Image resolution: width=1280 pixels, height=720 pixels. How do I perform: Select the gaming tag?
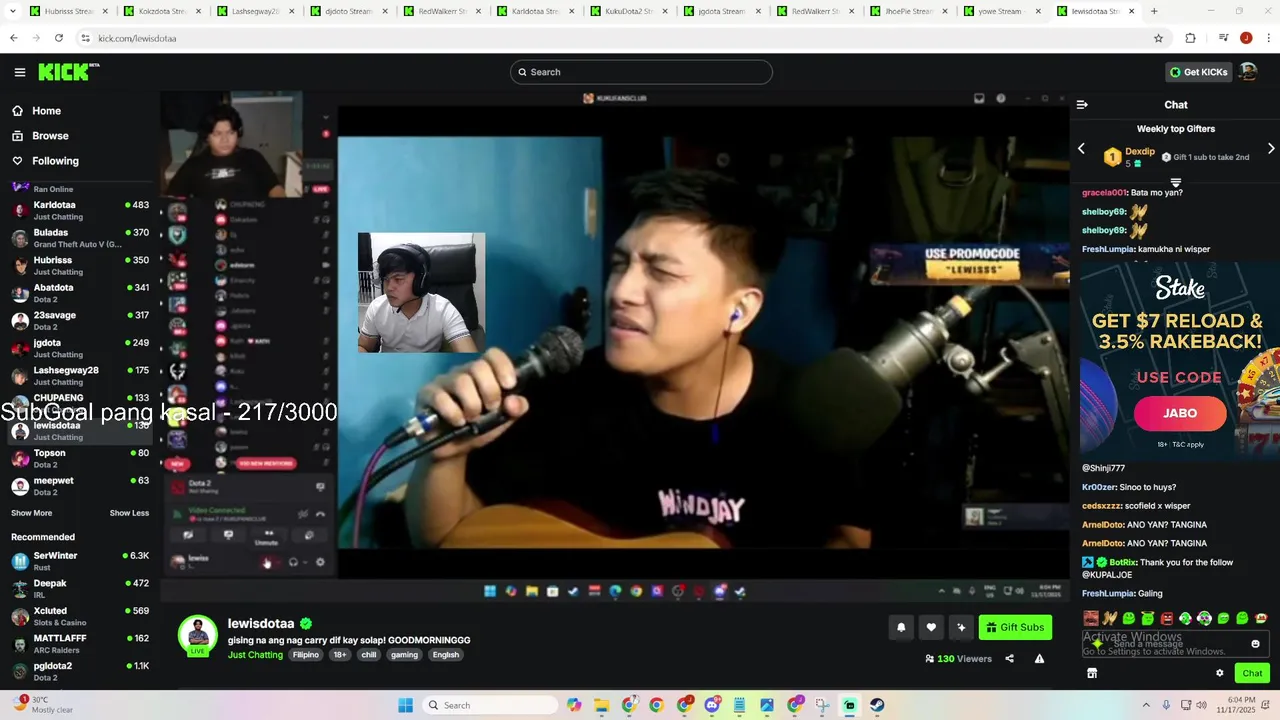click(x=405, y=655)
